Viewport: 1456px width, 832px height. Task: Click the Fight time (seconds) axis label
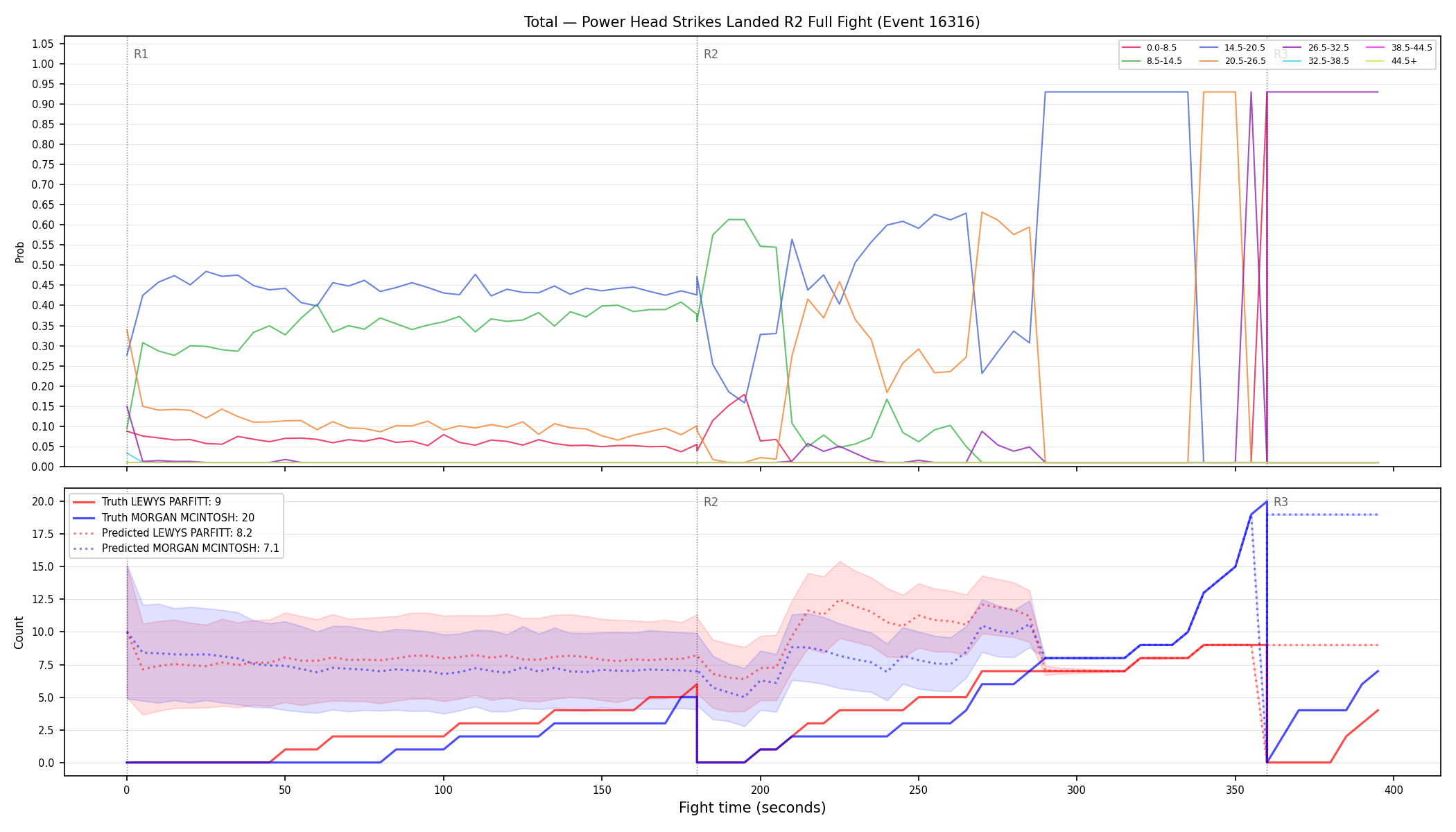pos(752,808)
